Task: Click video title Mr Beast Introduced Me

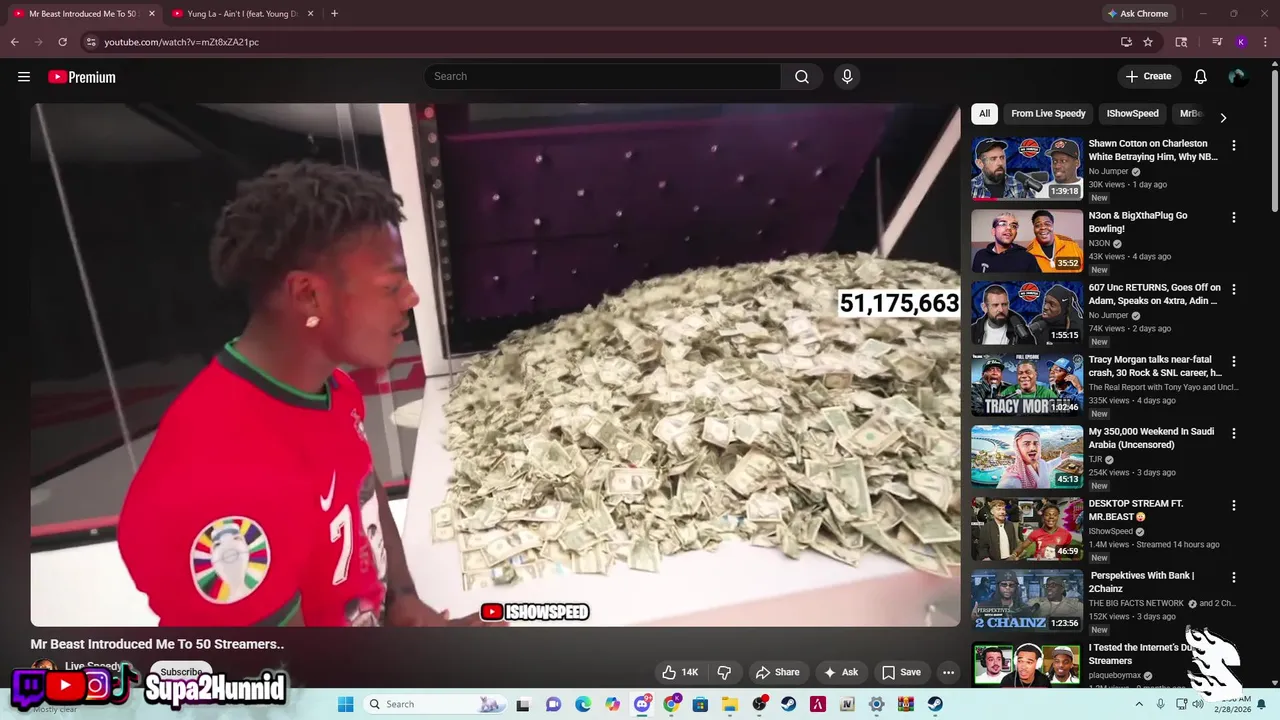Action: click(x=157, y=644)
